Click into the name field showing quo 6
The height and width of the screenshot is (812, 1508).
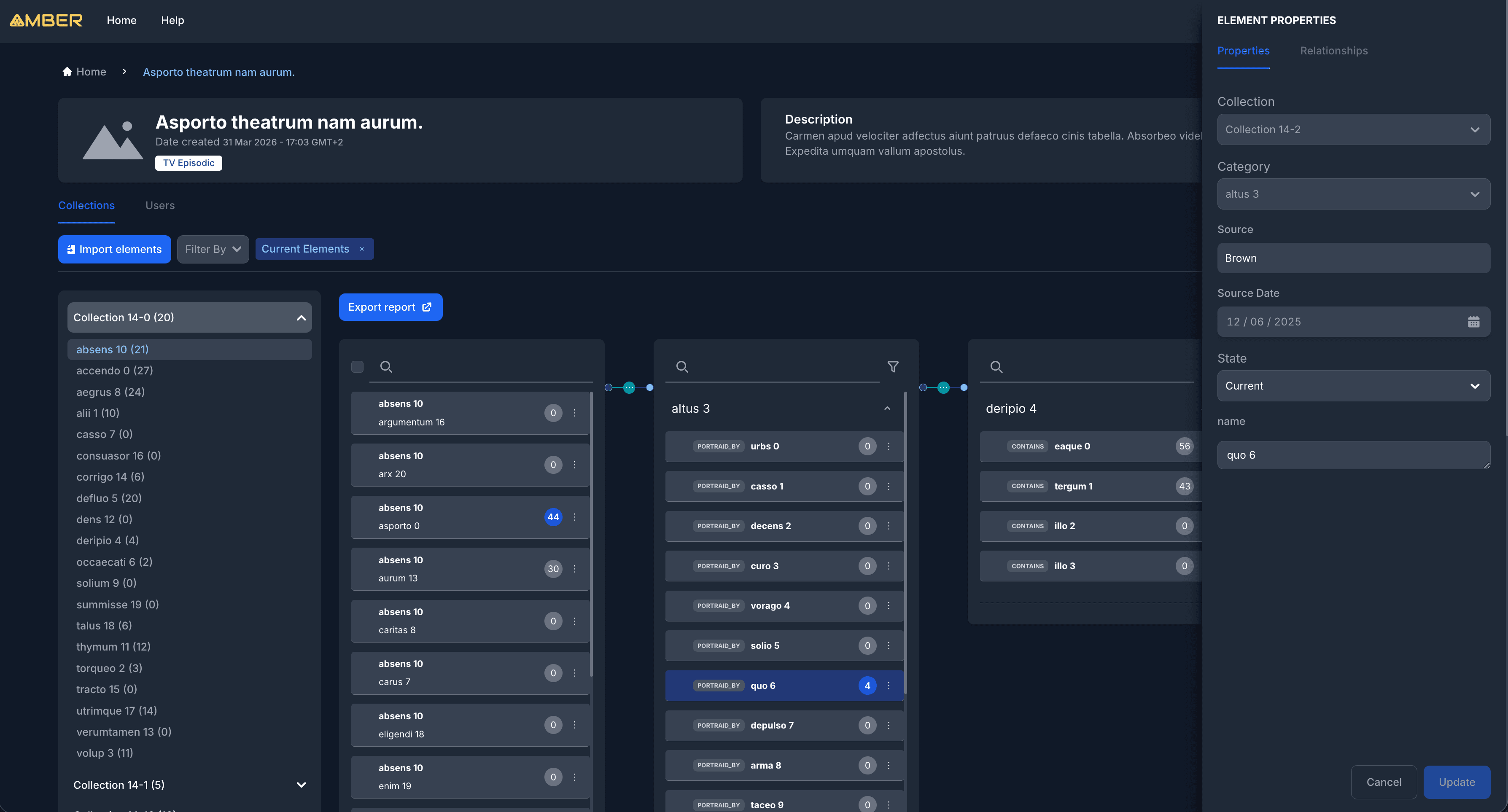point(1353,455)
